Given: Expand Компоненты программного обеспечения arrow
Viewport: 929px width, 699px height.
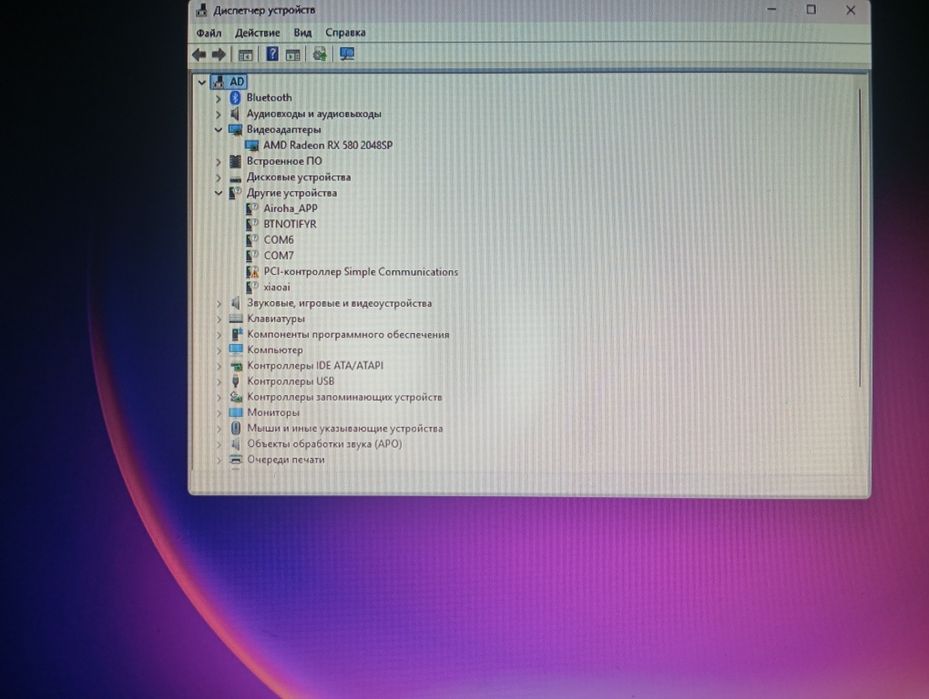Looking at the screenshot, I should pyautogui.click(x=219, y=335).
